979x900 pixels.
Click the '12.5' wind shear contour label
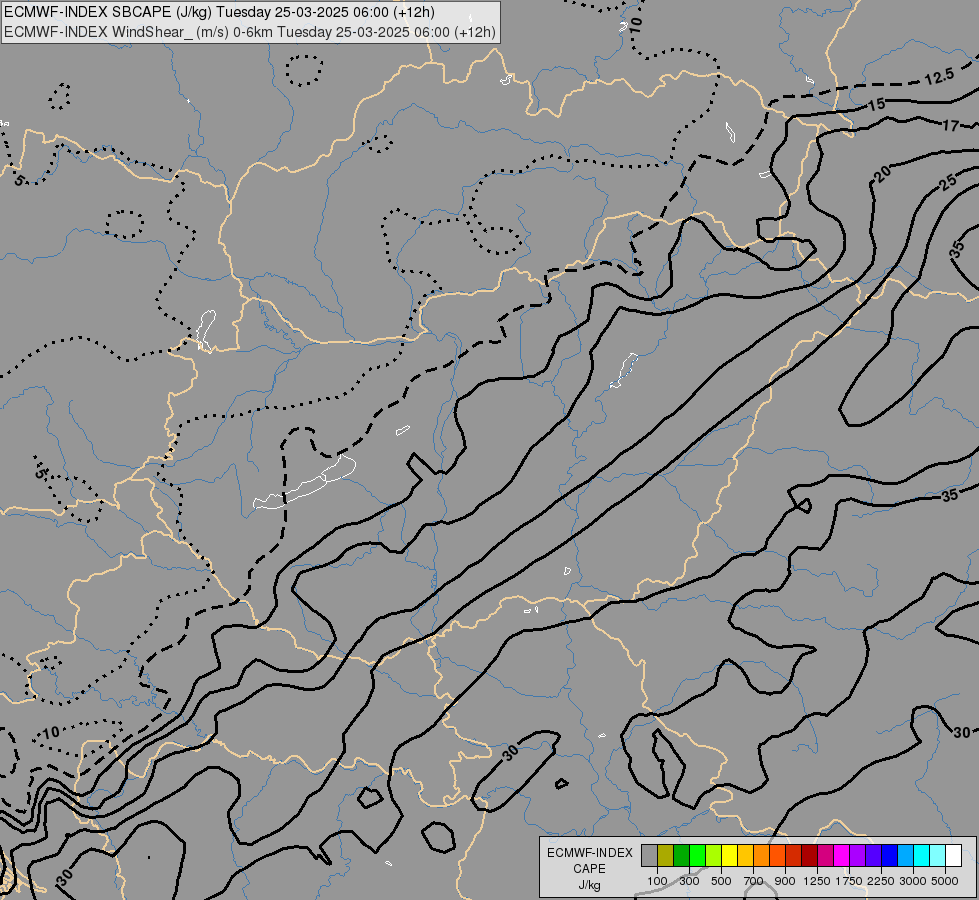939,77
